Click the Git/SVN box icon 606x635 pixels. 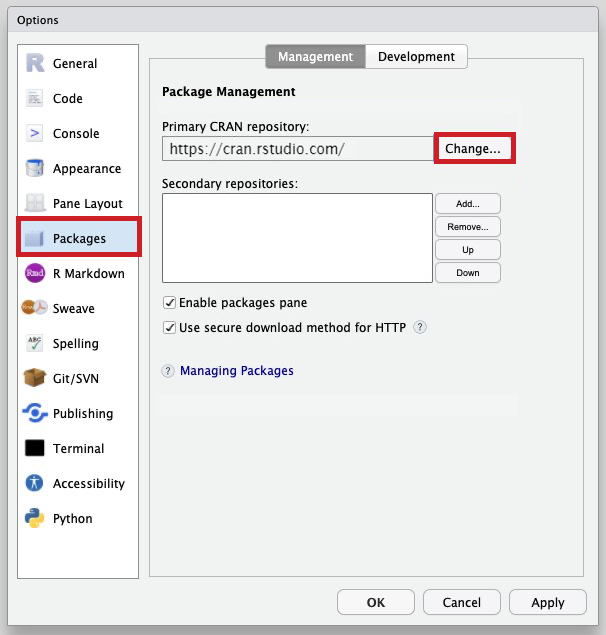tap(35, 378)
